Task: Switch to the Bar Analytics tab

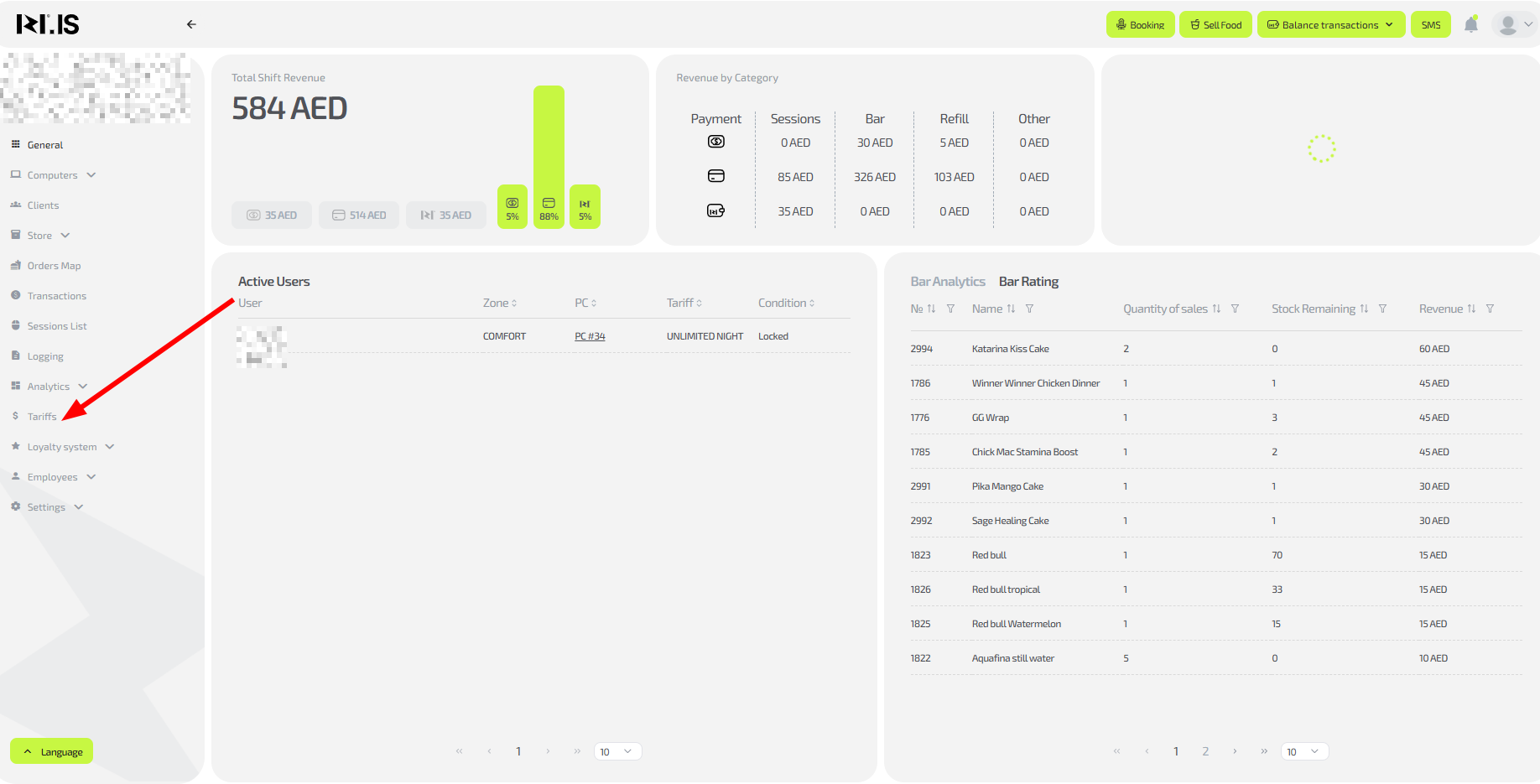Action: coord(947,282)
